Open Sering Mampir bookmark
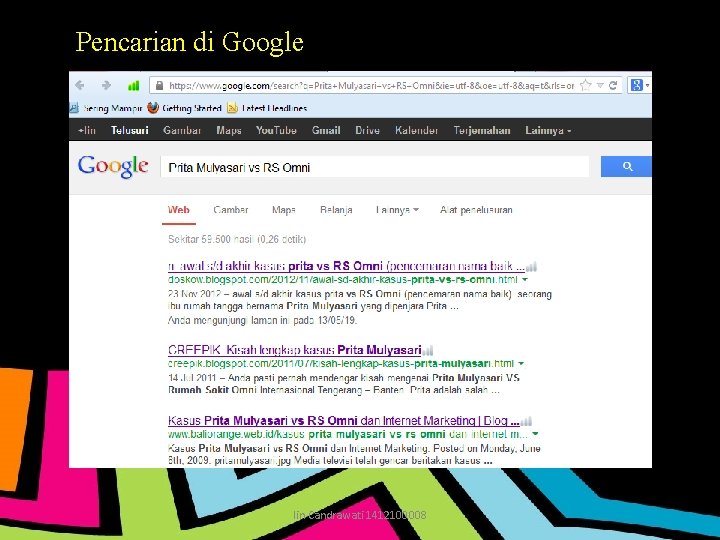Image resolution: width=720 pixels, height=540 pixels. (x=107, y=108)
